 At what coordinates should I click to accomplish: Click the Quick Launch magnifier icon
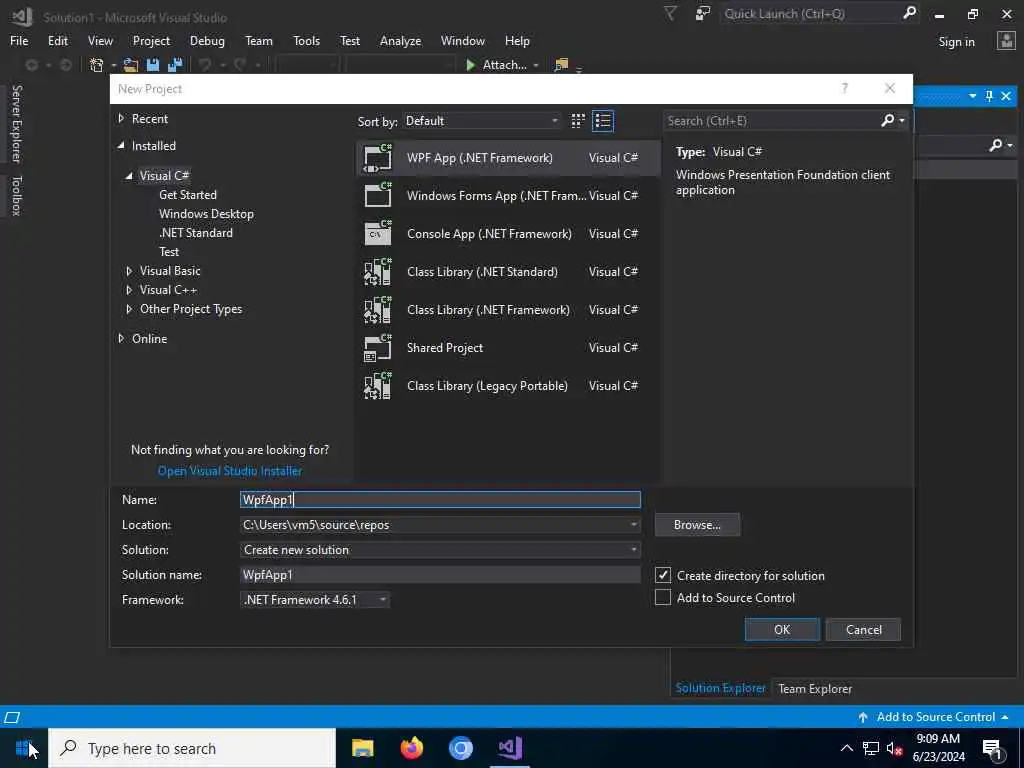pos(909,13)
